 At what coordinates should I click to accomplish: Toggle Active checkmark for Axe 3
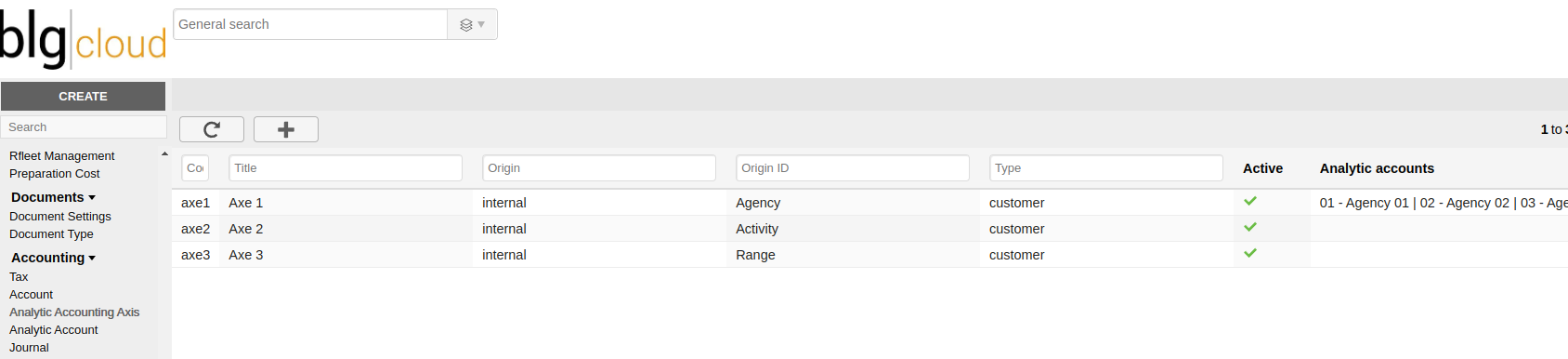tap(1250, 253)
